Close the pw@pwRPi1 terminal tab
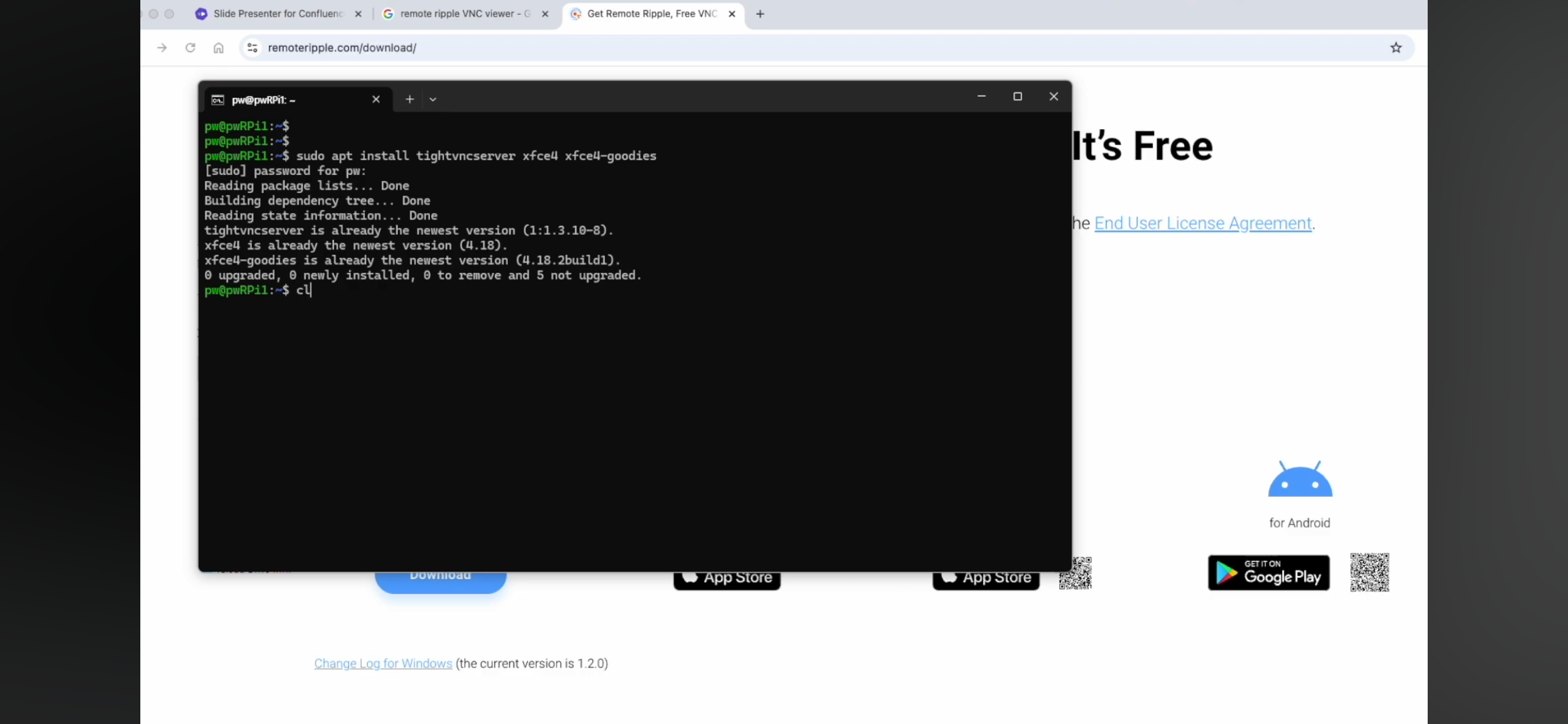Screen dimensions: 1568x724 376,99
